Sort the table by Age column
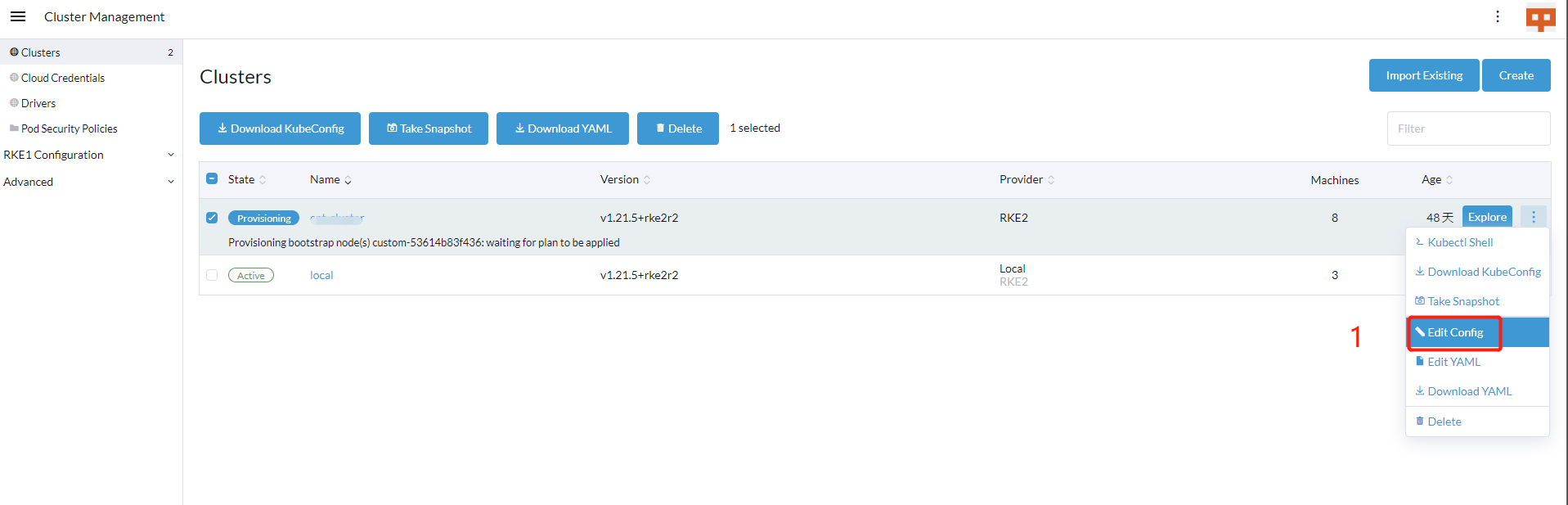Image resolution: width=1568 pixels, height=505 pixels. click(1437, 179)
